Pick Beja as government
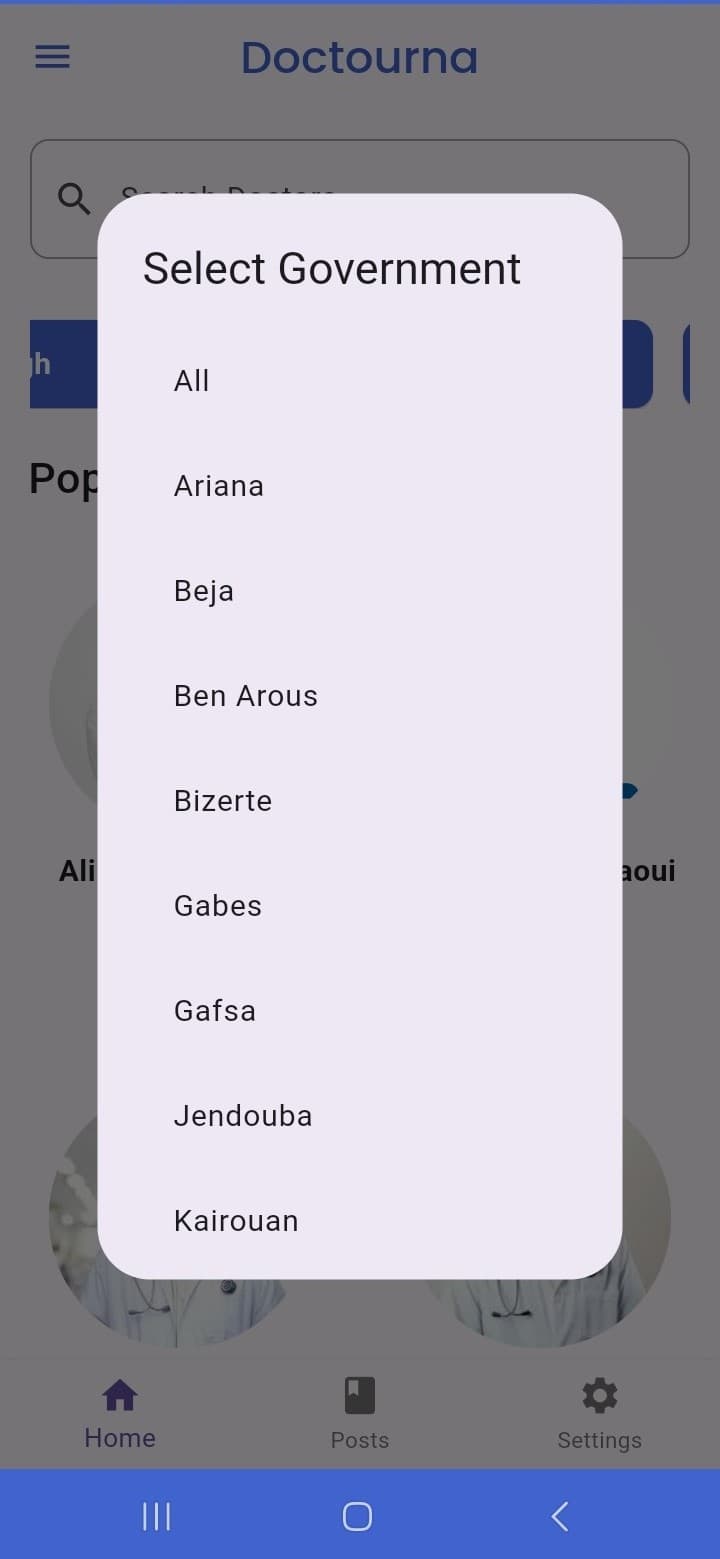Screen dimensions: 720x1559 pyautogui.click(x=360, y=591)
